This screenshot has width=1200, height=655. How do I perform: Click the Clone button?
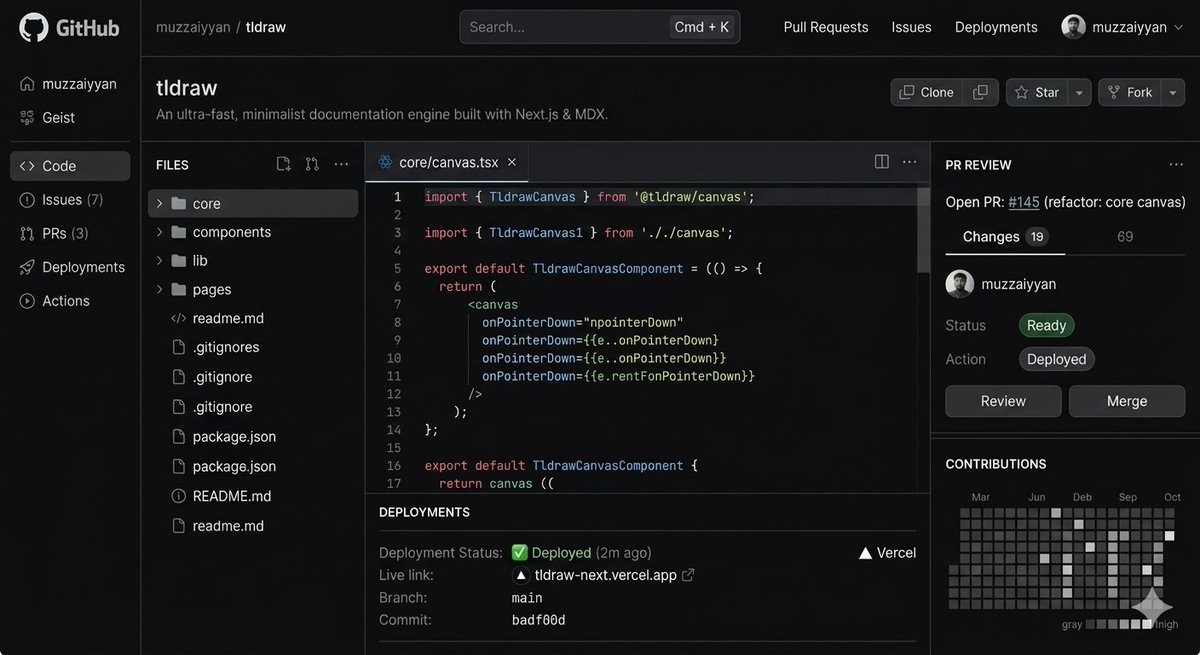[927, 92]
